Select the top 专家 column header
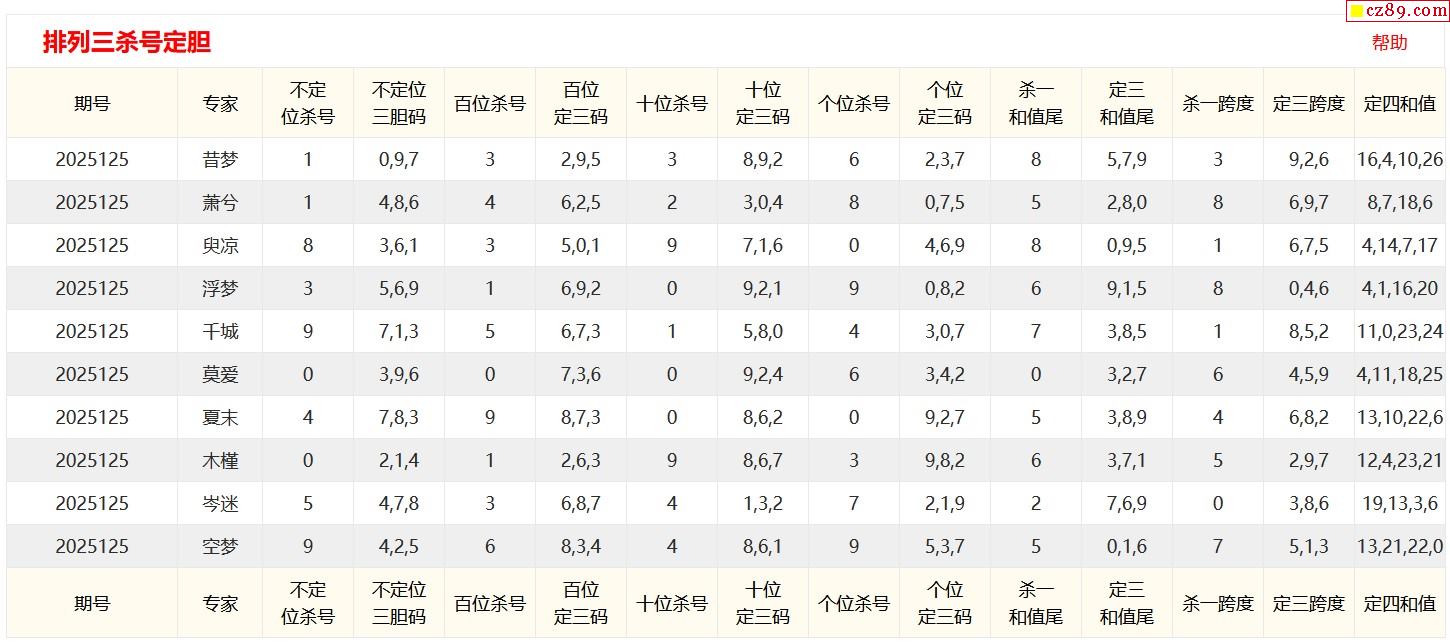The image size is (1450, 643). pyautogui.click(x=220, y=103)
